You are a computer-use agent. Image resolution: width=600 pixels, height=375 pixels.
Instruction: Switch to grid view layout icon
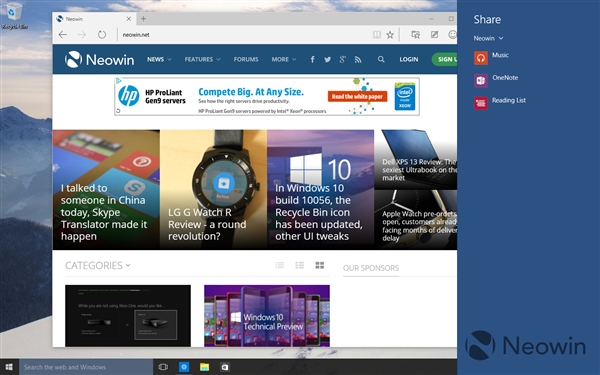pos(320,265)
